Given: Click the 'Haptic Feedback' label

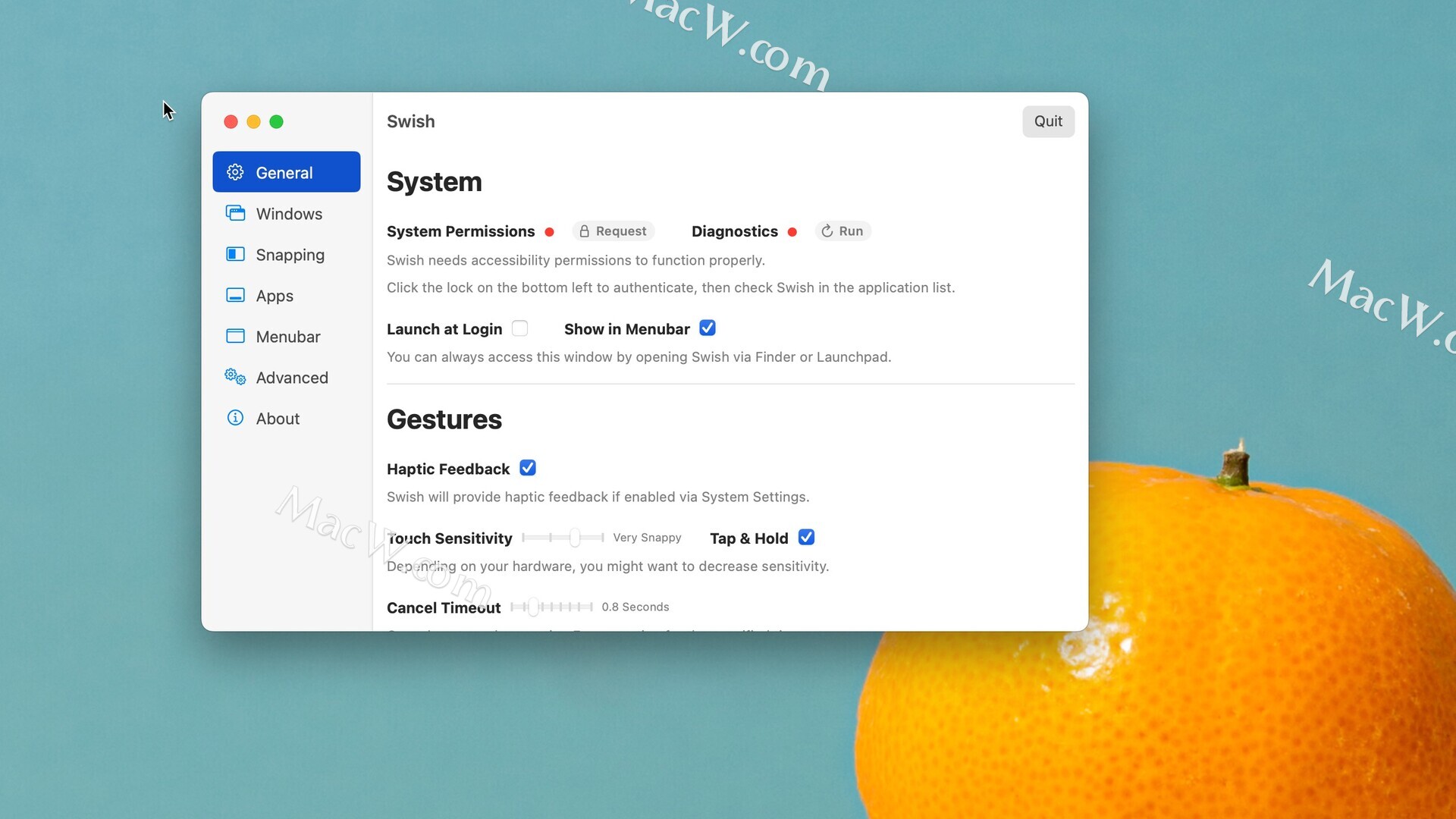Looking at the screenshot, I should tap(448, 469).
